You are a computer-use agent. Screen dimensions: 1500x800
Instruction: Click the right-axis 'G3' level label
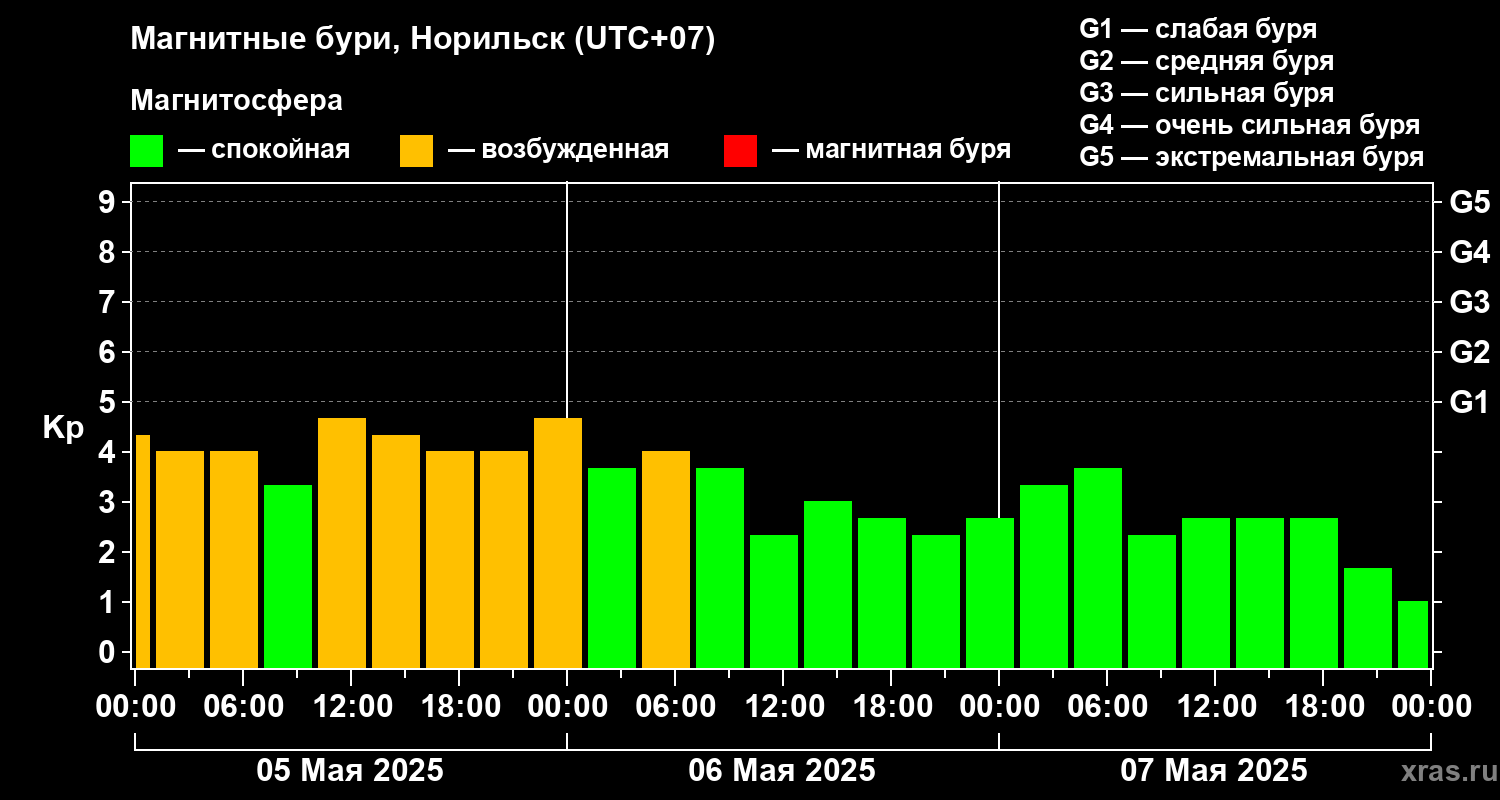click(1469, 302)
